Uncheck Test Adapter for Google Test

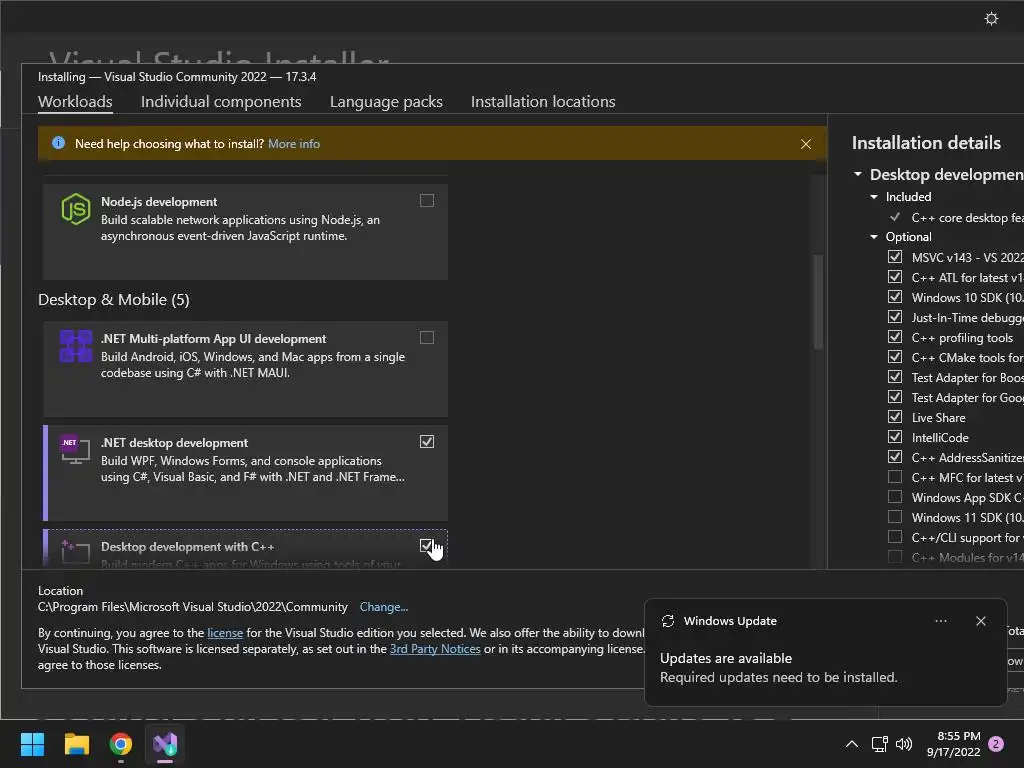pyautogui.click(x=895, y=397)
